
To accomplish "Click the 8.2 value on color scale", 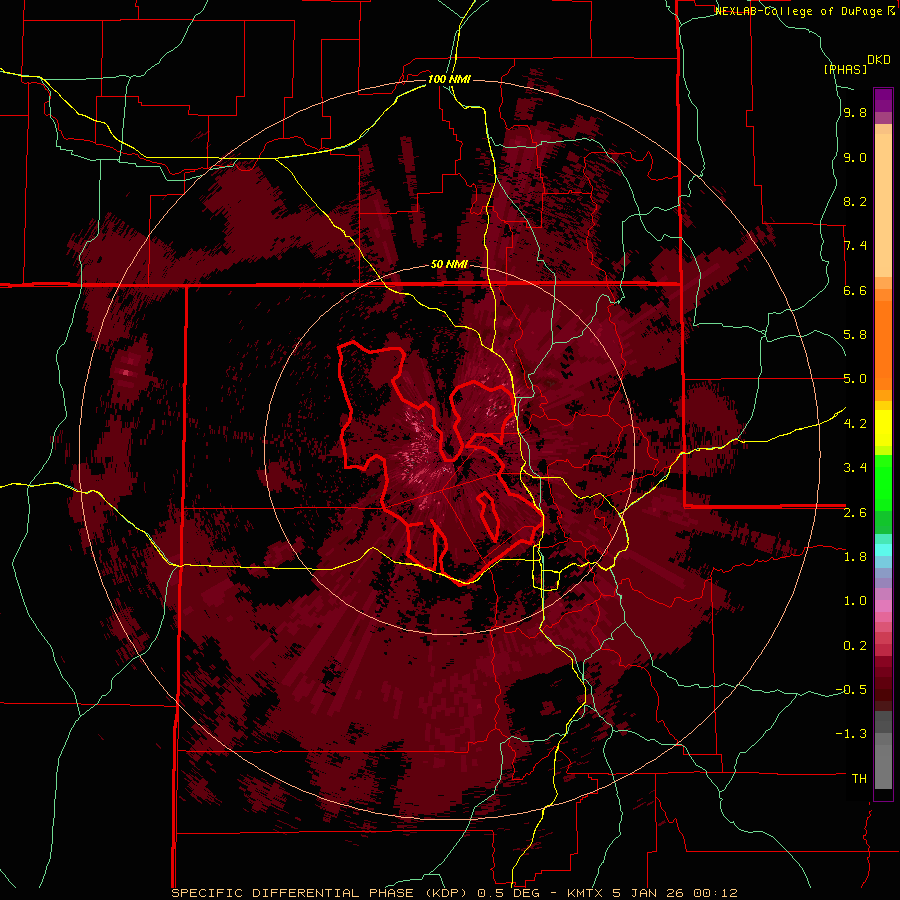I will [855, 201].
